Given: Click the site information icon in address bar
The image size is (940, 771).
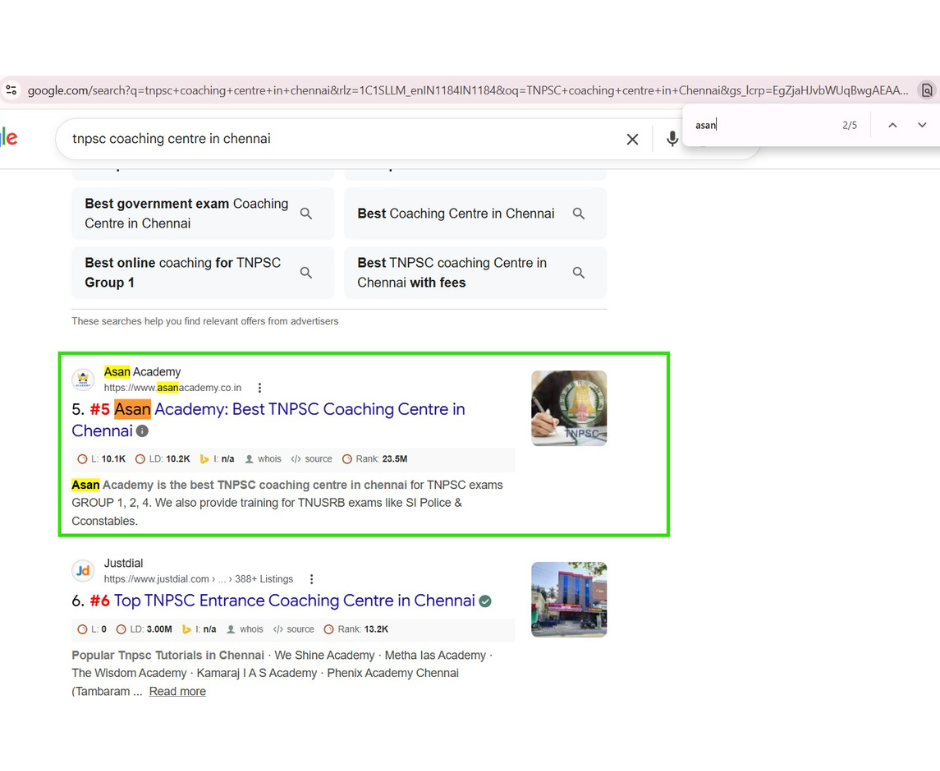Looking at the screenshot, I should 11,91.
